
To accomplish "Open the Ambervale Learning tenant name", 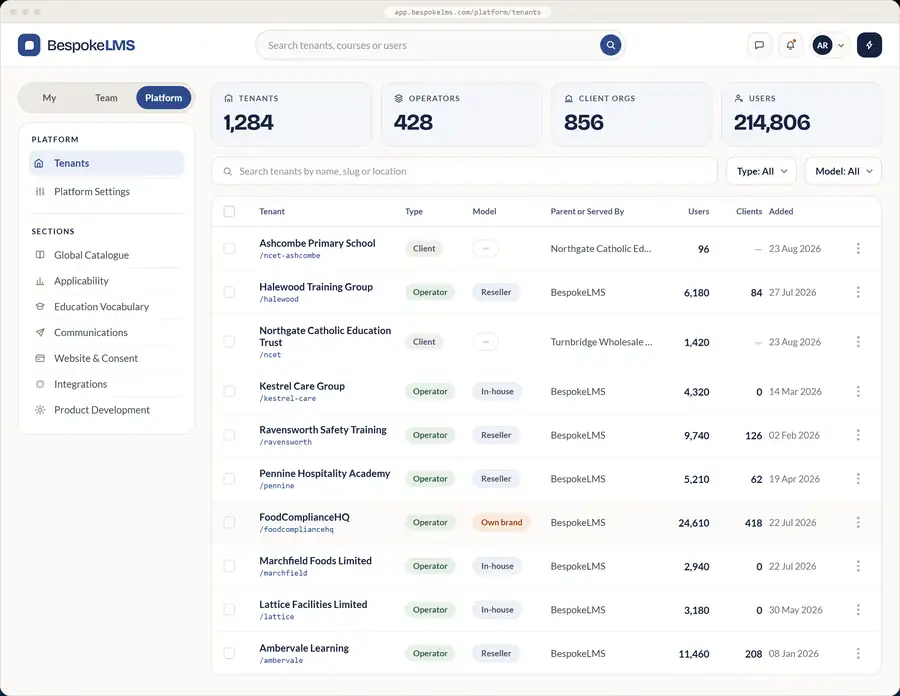I will (304, 648).
